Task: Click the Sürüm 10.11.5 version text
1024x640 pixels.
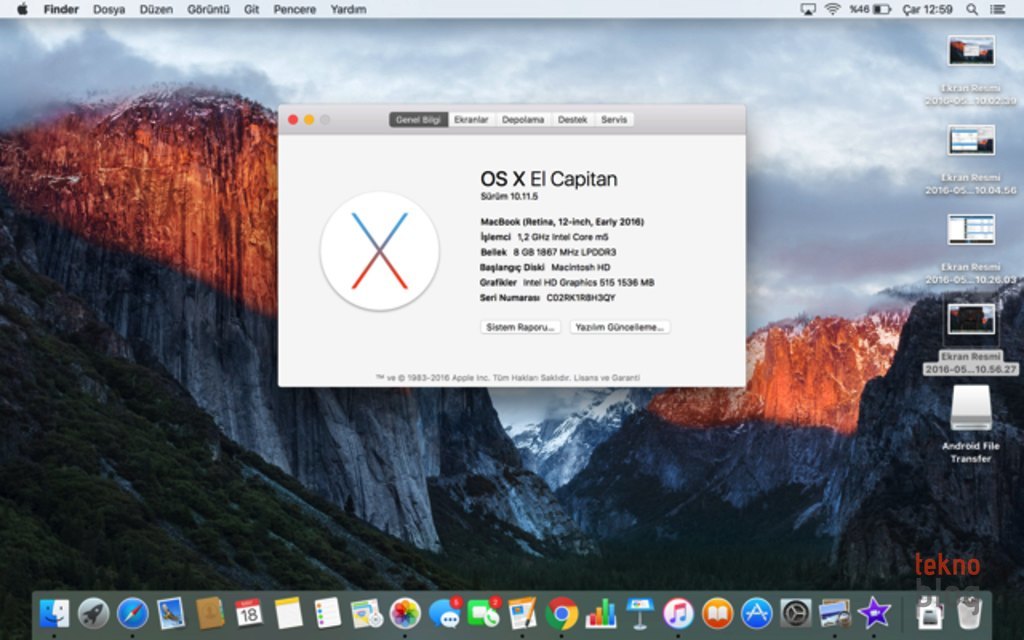Action: click(x=509, y=196)
